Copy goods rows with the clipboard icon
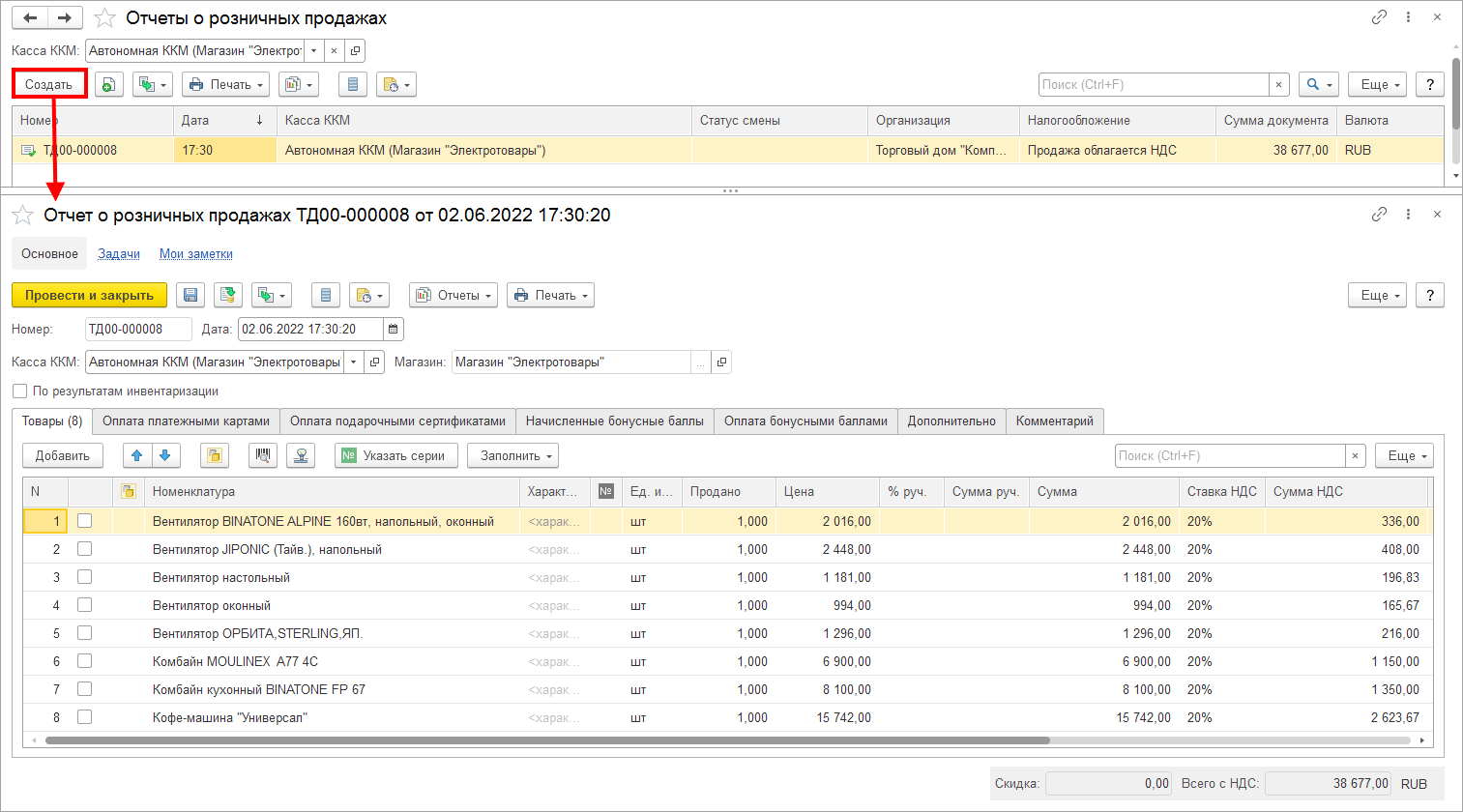This screenshot has width=1463, height=812. (214, 456)
